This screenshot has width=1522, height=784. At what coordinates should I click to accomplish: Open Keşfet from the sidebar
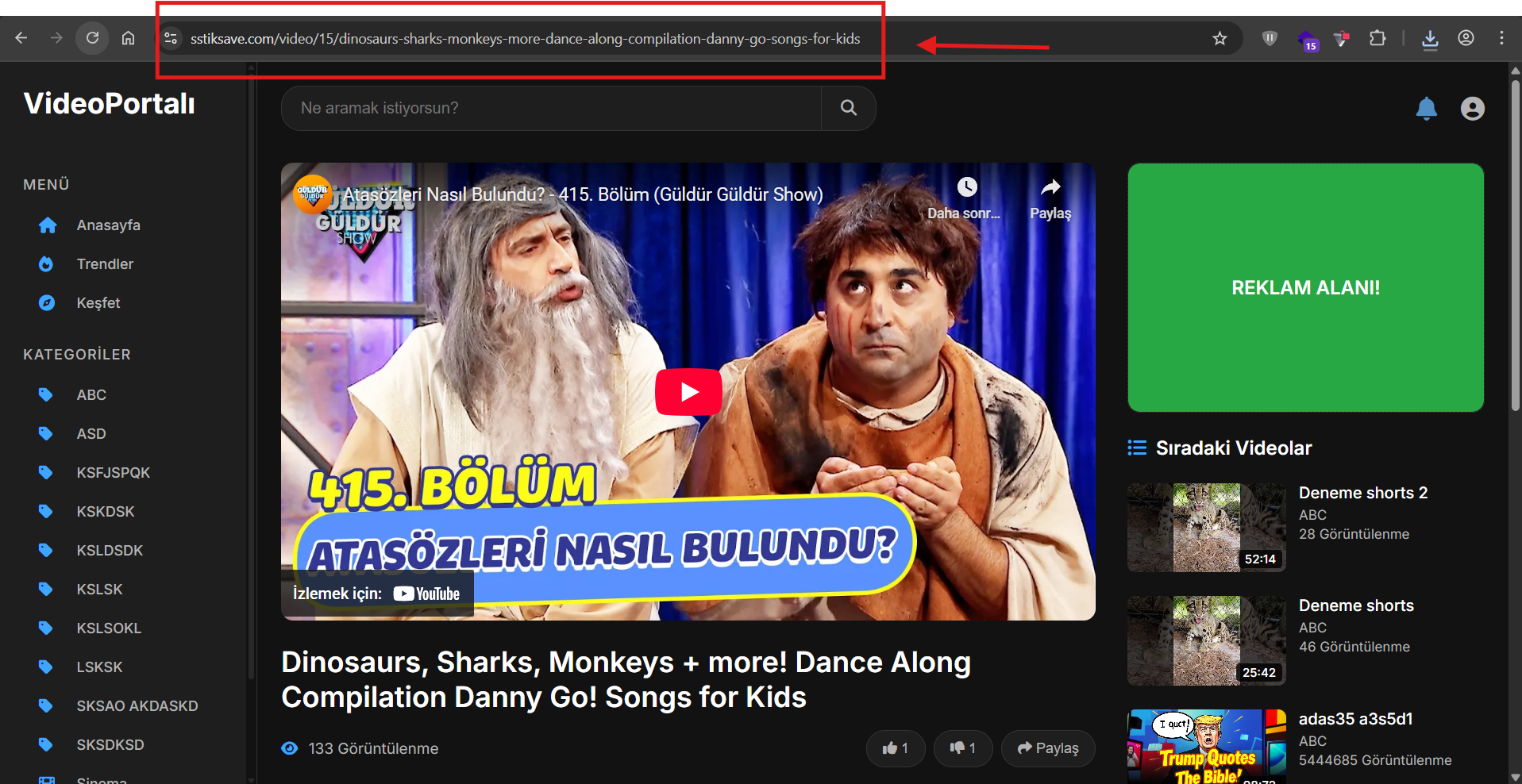pyautogui.click(x=98, y=303)
